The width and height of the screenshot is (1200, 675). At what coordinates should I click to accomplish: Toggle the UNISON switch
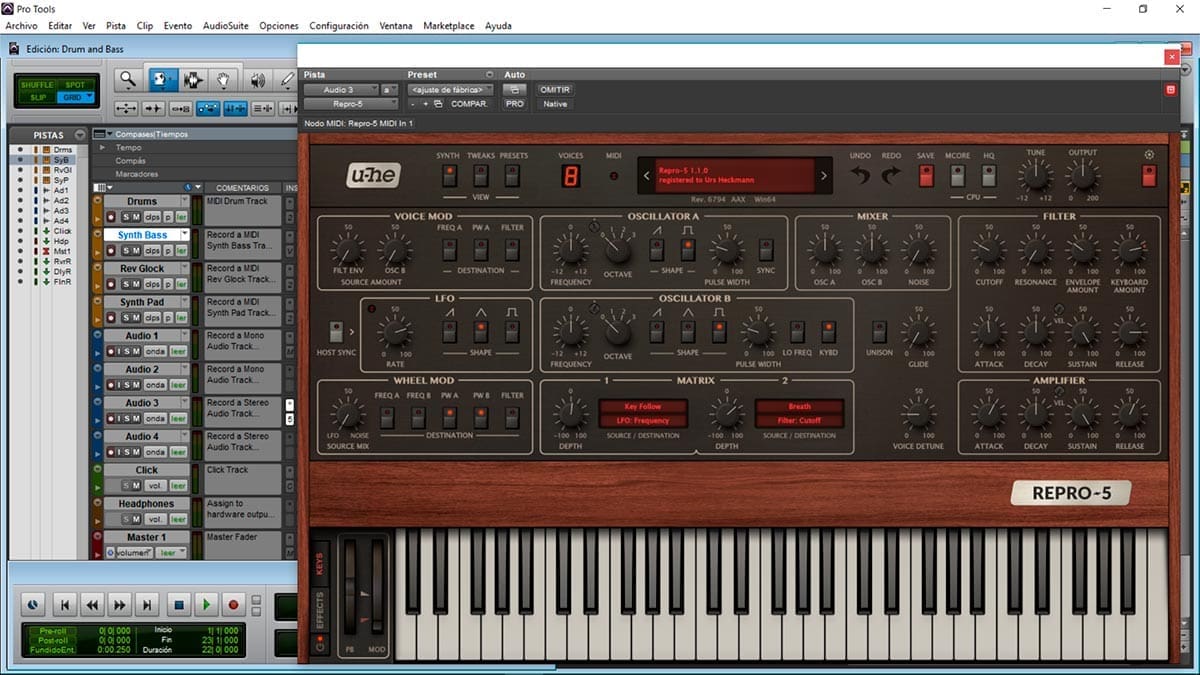[880, 331]
